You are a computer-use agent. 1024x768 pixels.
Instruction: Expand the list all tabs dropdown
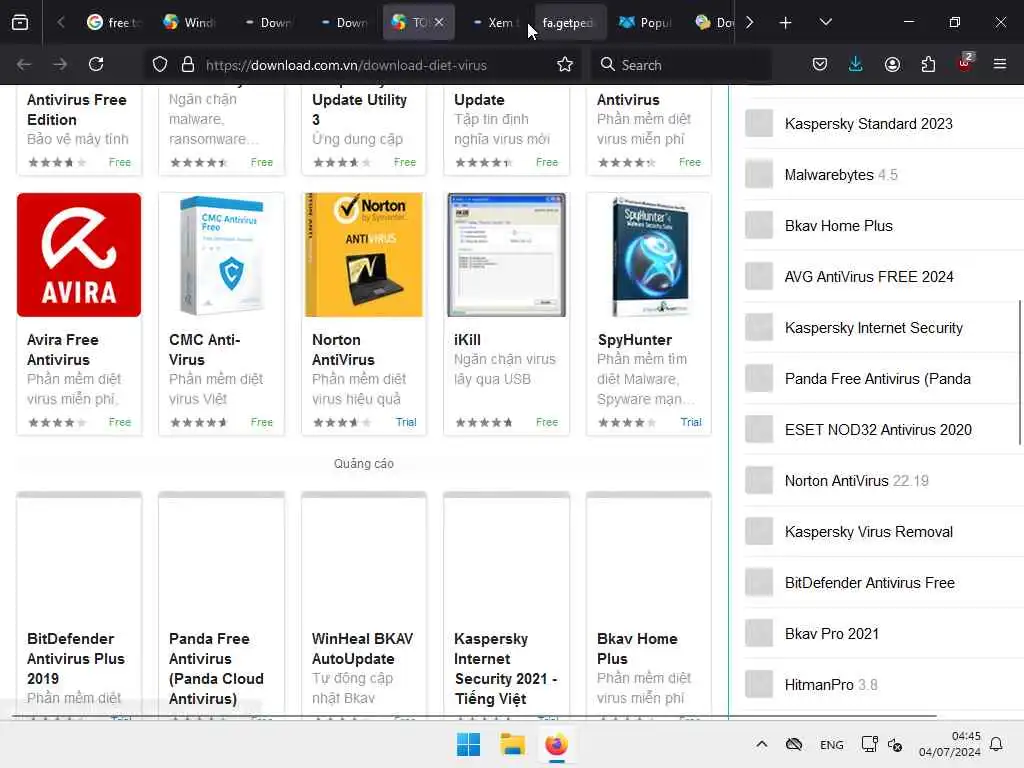pyautogui.click(x=825, y=22)
